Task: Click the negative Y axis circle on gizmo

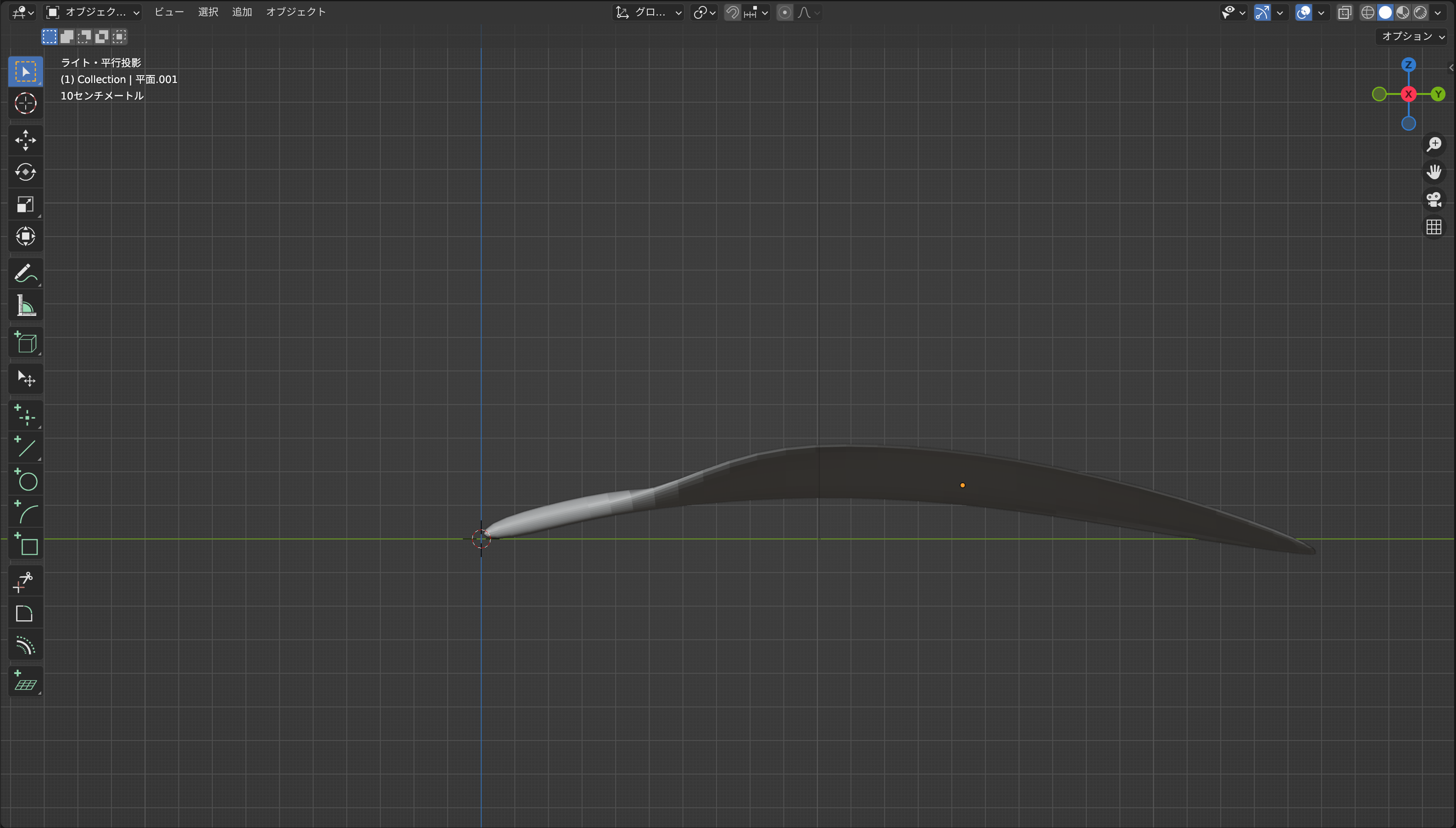Action: pos(1379,94)
